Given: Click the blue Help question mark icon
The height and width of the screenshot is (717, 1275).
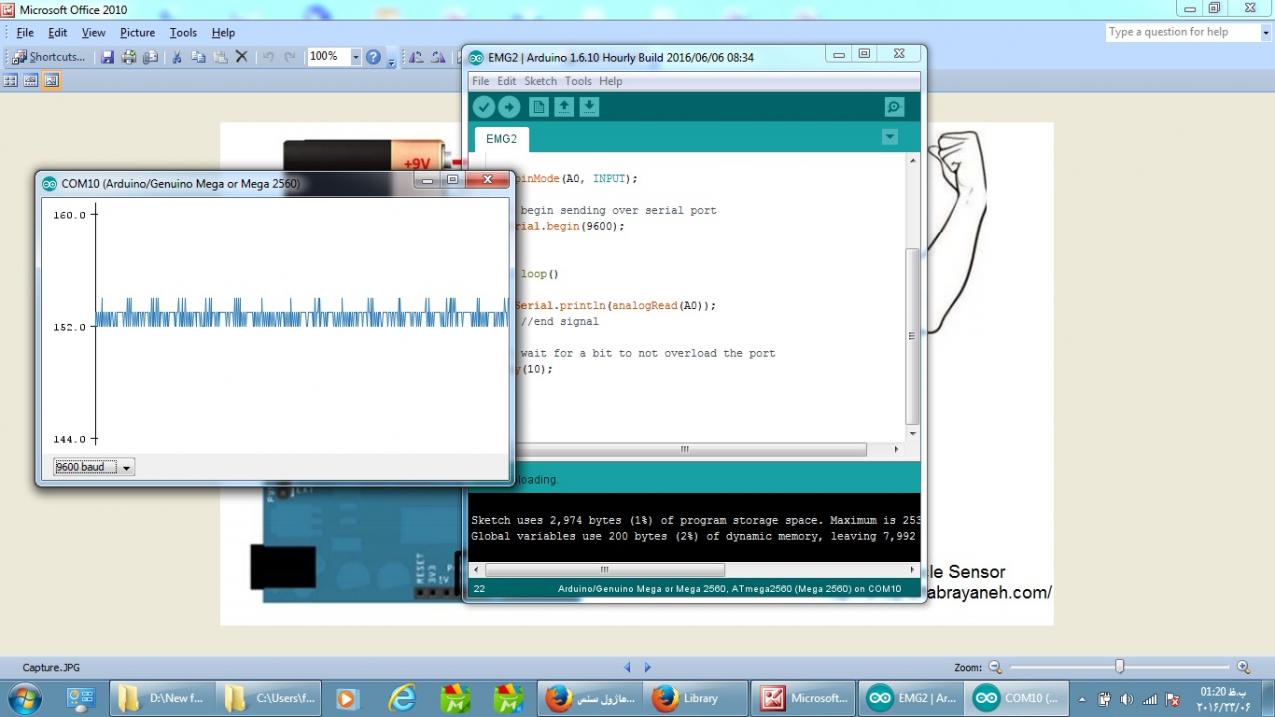Looking at the screenshot, I should (373, 57).
